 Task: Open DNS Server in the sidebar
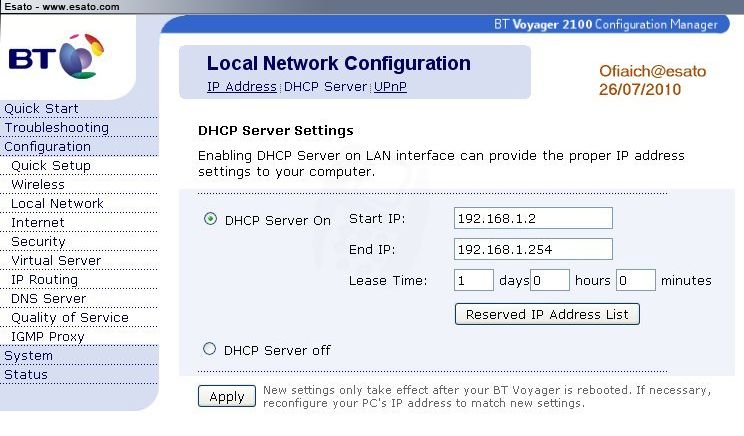coord(48,298)
